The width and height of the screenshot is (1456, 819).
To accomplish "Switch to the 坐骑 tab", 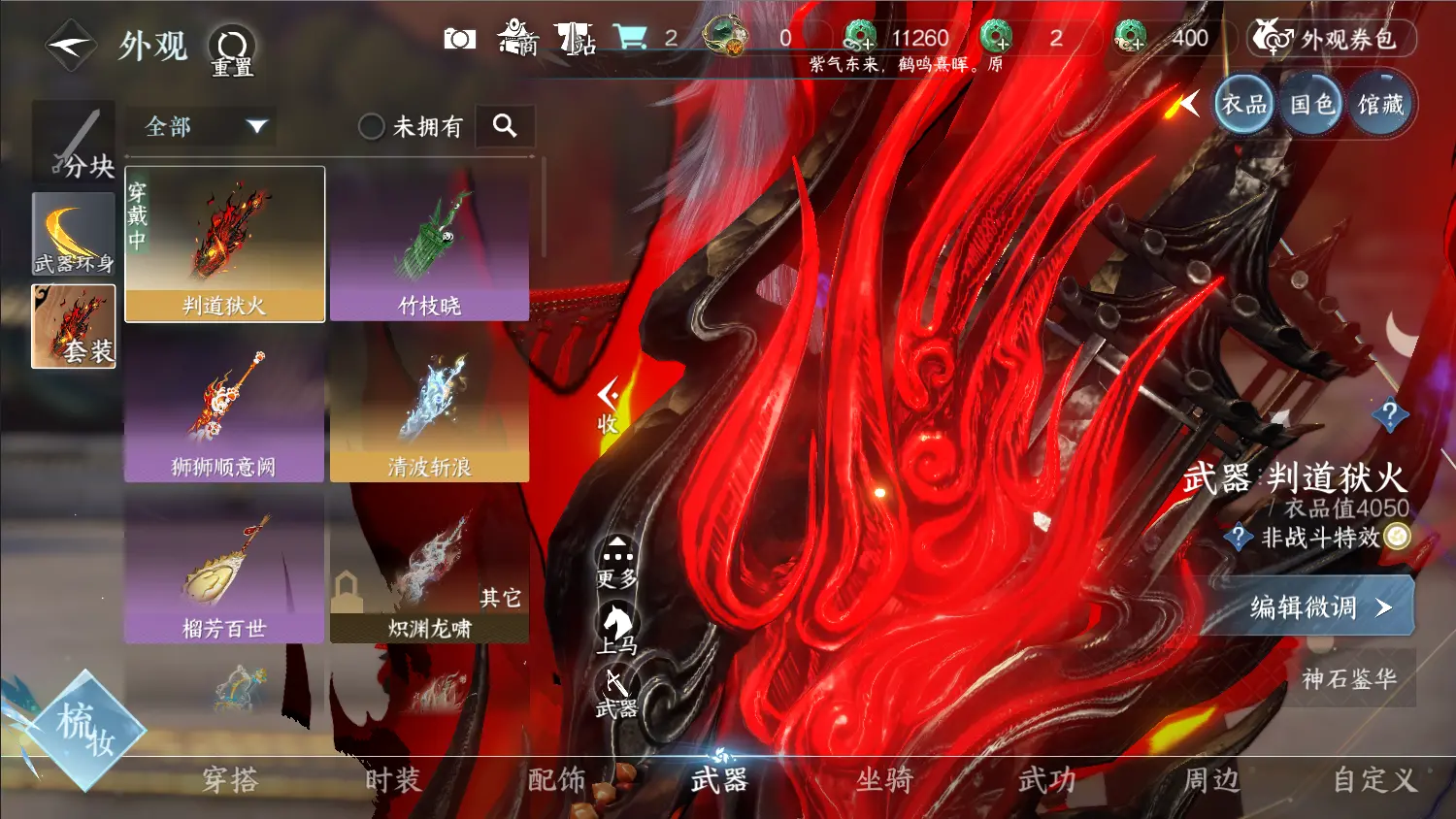I will click(884, 780).
